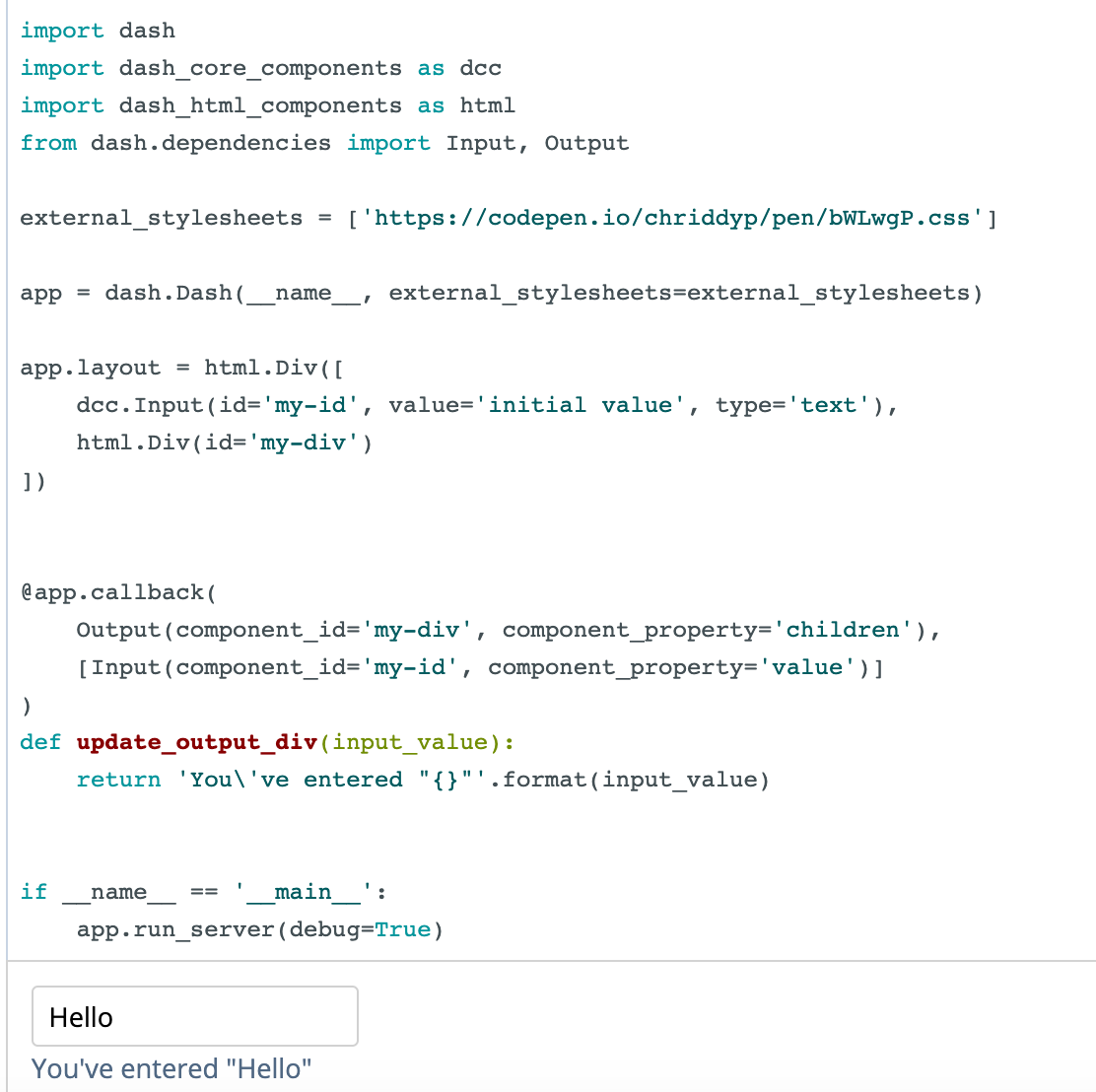Viewport: 1096px width, 1092px height.
Task: Click the external_stylesheets variable name
Action: [162, 218]
